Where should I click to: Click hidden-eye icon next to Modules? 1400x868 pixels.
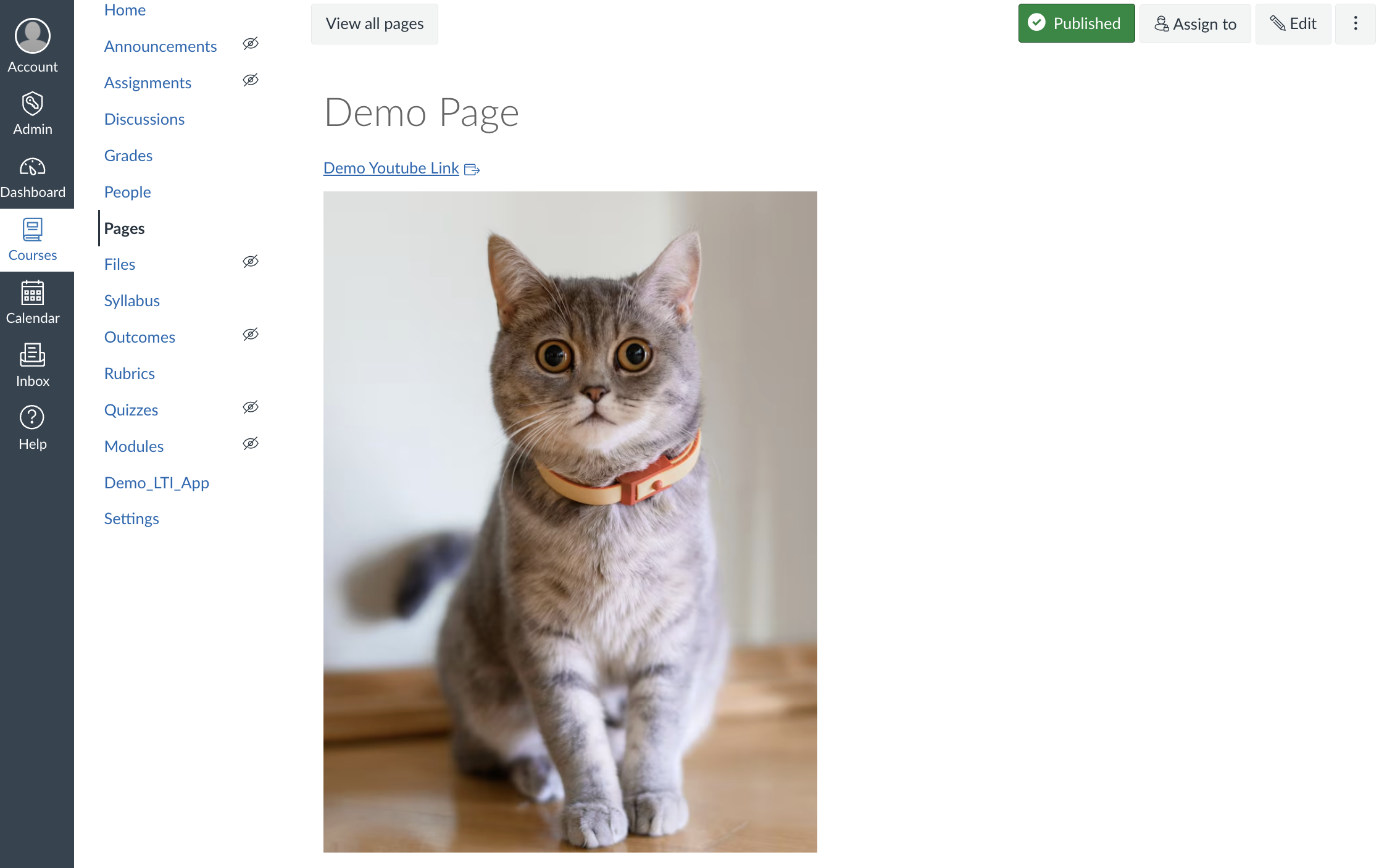point(251,444)
